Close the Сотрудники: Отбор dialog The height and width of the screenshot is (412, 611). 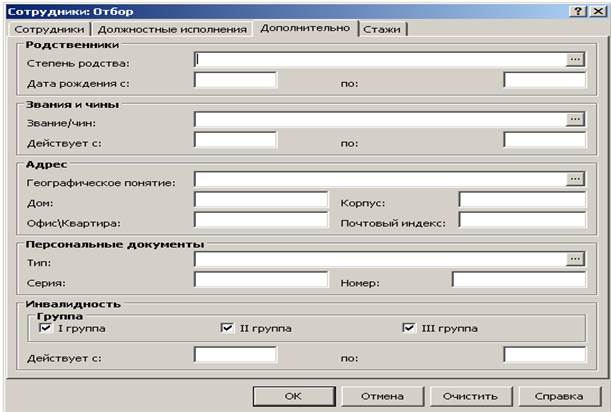pyautogui.click(x=598, y=11)
